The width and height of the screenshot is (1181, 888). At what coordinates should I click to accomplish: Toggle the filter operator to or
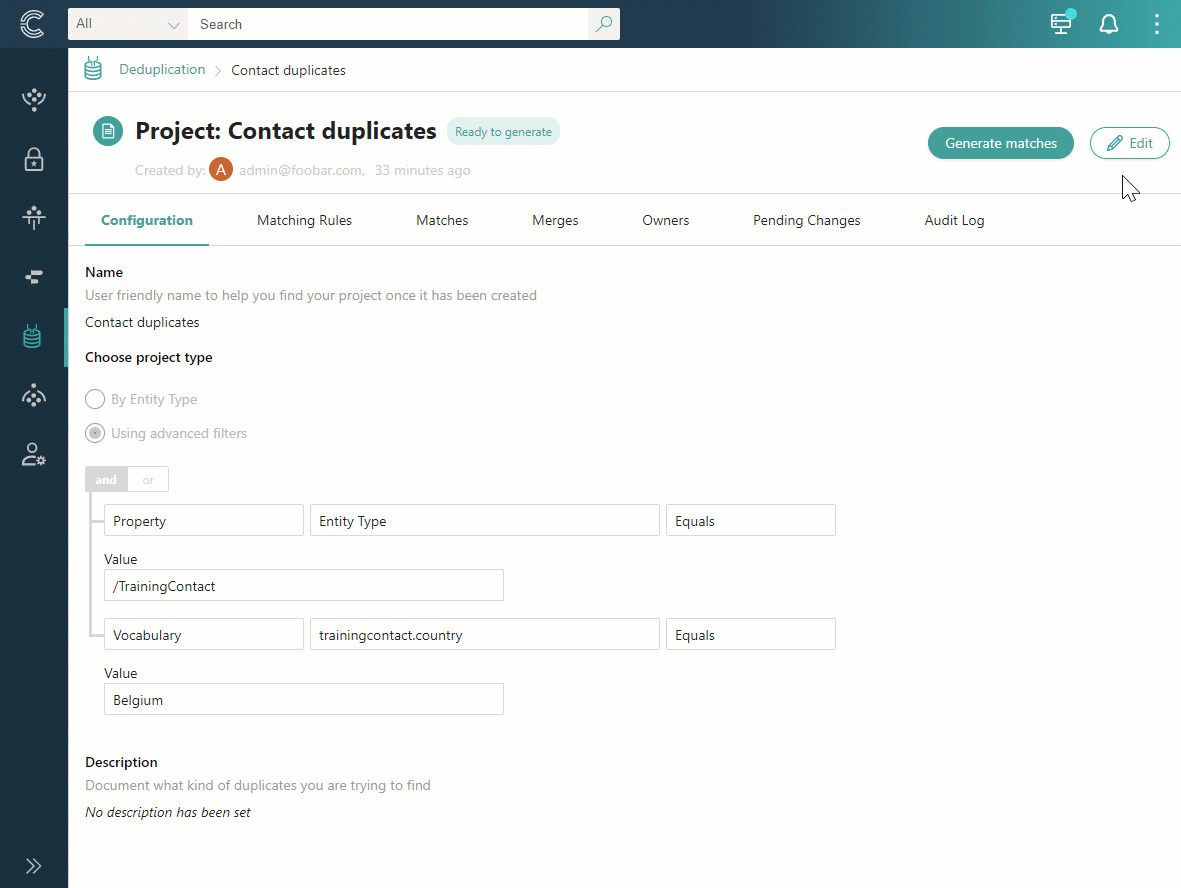pos(148,480)
